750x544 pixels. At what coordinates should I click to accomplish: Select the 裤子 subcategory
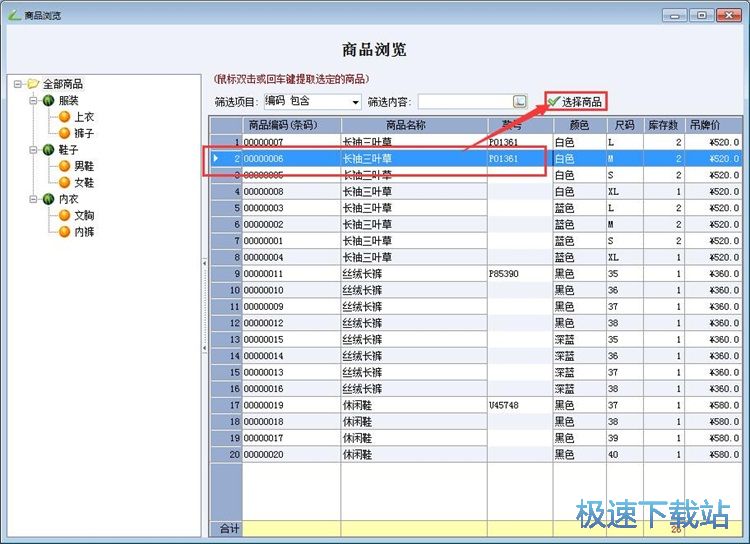click(84, 133)
